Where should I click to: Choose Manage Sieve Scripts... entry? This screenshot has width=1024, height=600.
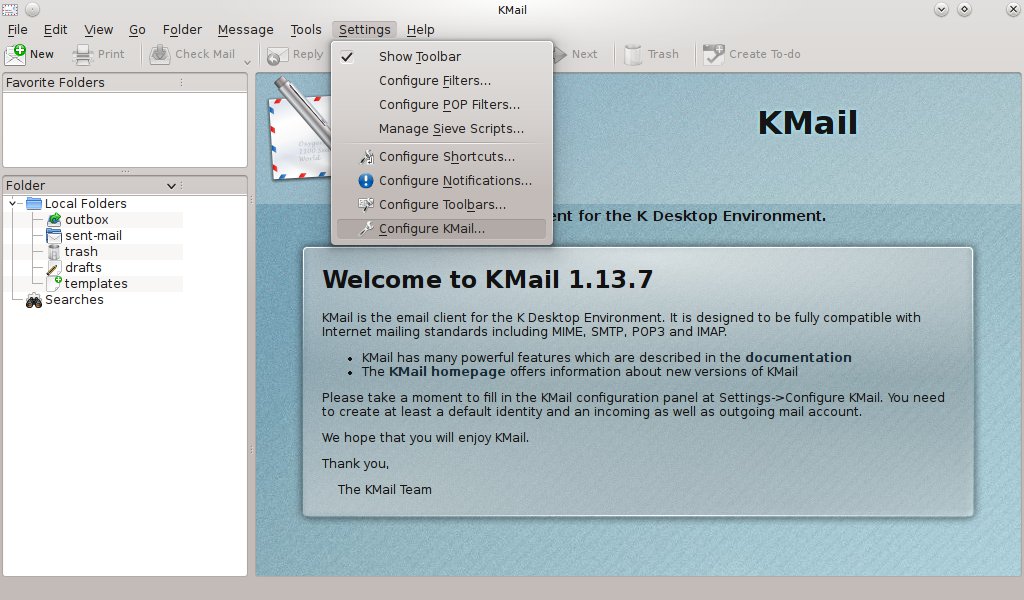(x=441, y=129)
